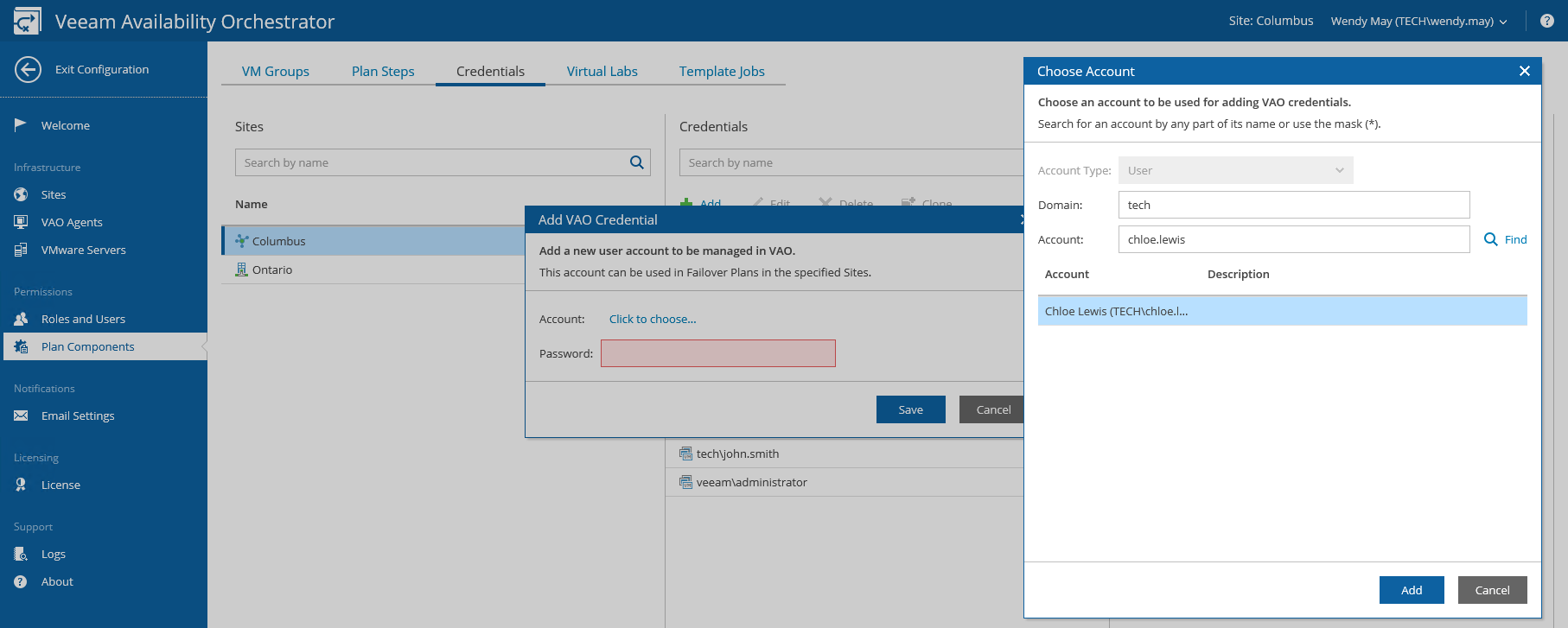
Task: Click the Site: Columbus label
Action: (1272, 21)
